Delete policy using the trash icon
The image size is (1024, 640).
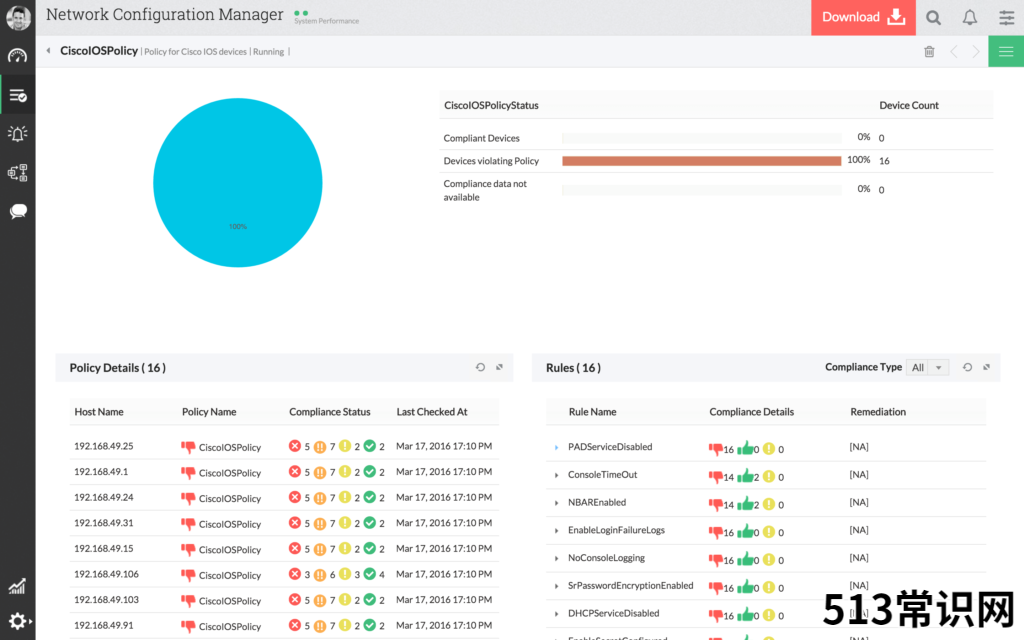click(929, 52)
